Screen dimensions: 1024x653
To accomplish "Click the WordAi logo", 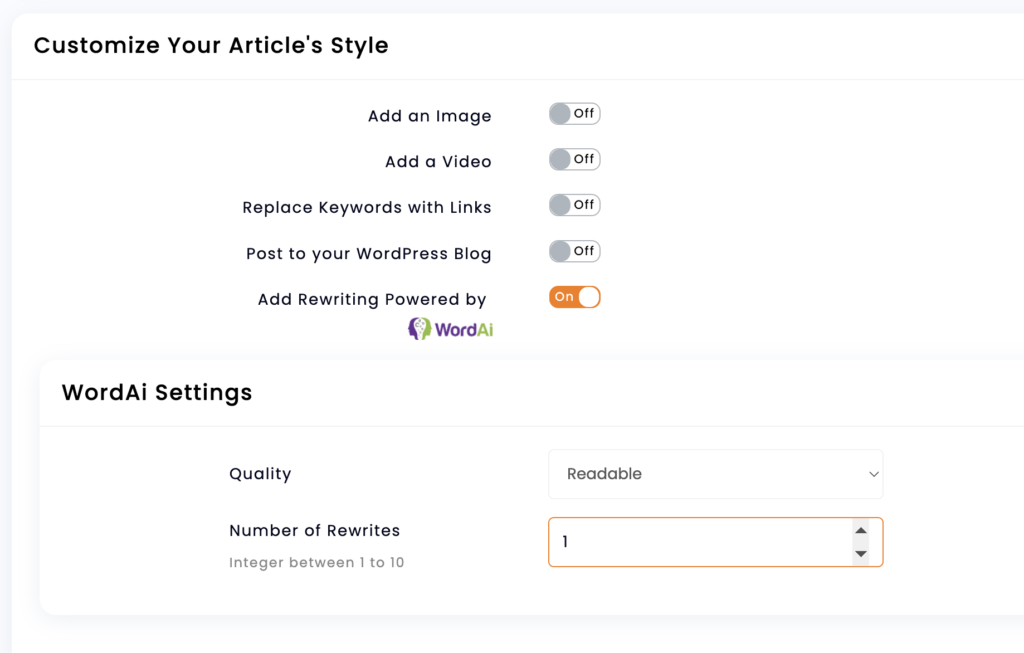I will (x=451, y=329).
